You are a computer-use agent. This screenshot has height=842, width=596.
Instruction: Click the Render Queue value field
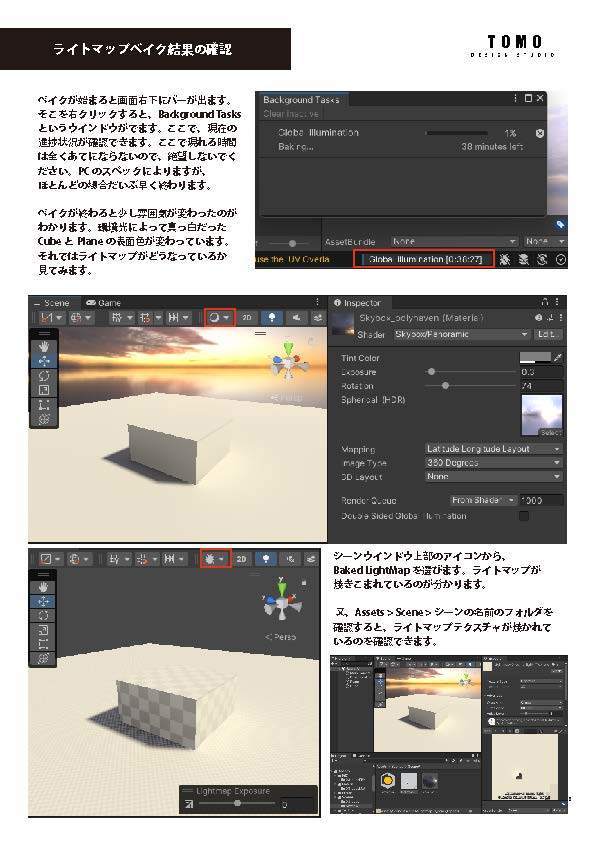(541, 500)
